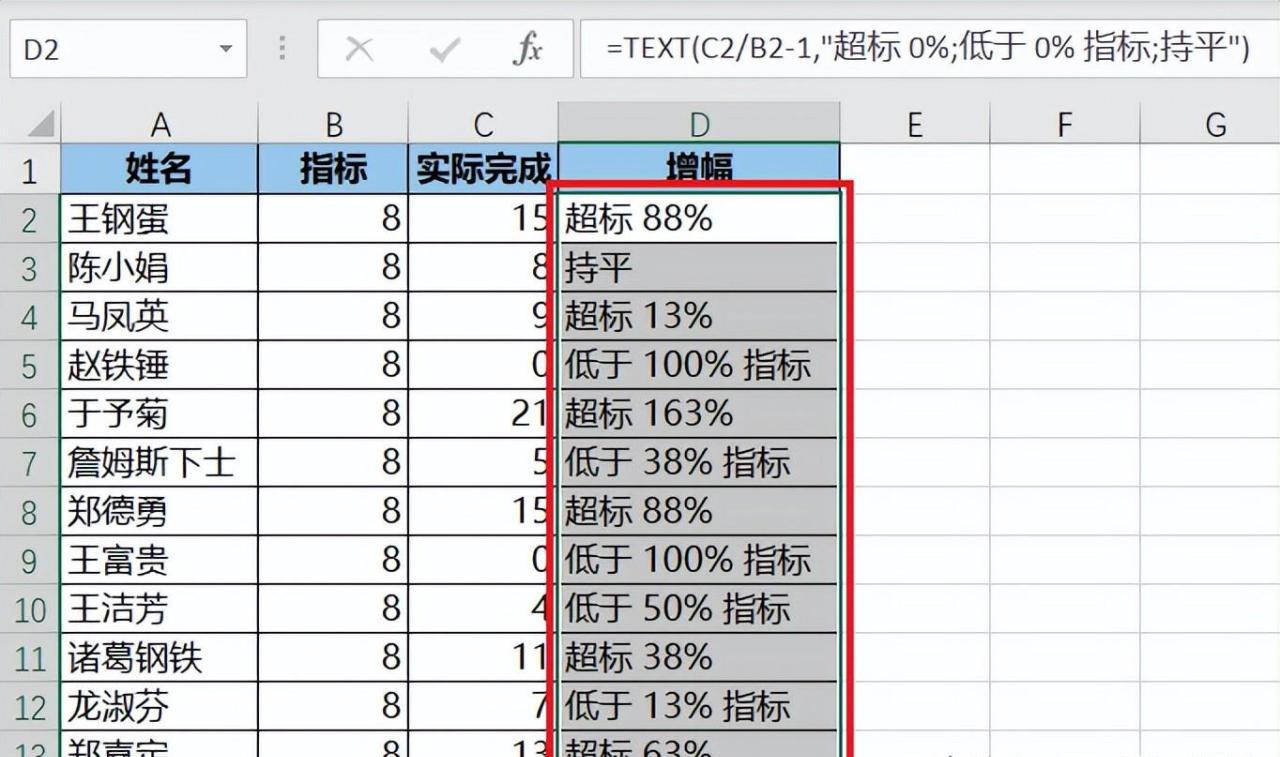Click cell containing 诸葛钢铁

click(160, 658)
